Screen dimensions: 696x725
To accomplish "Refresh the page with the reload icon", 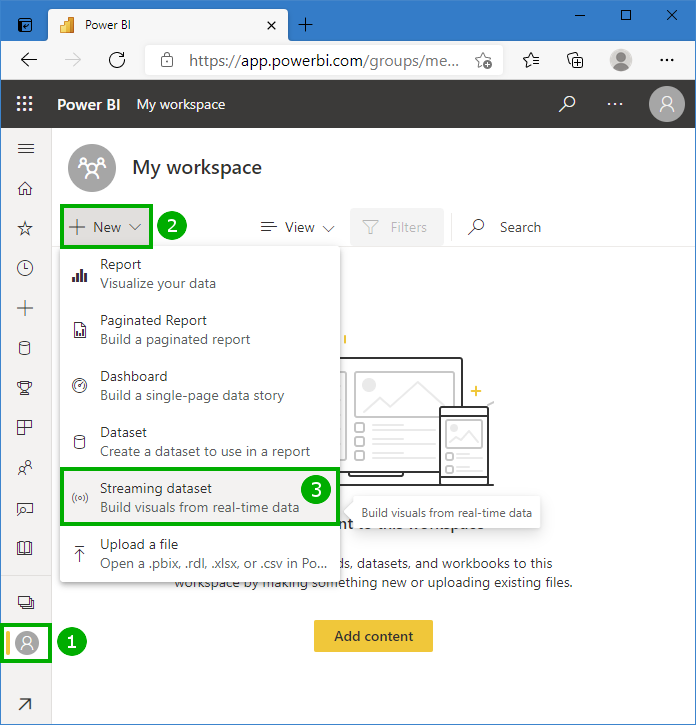I will point(117,60).
